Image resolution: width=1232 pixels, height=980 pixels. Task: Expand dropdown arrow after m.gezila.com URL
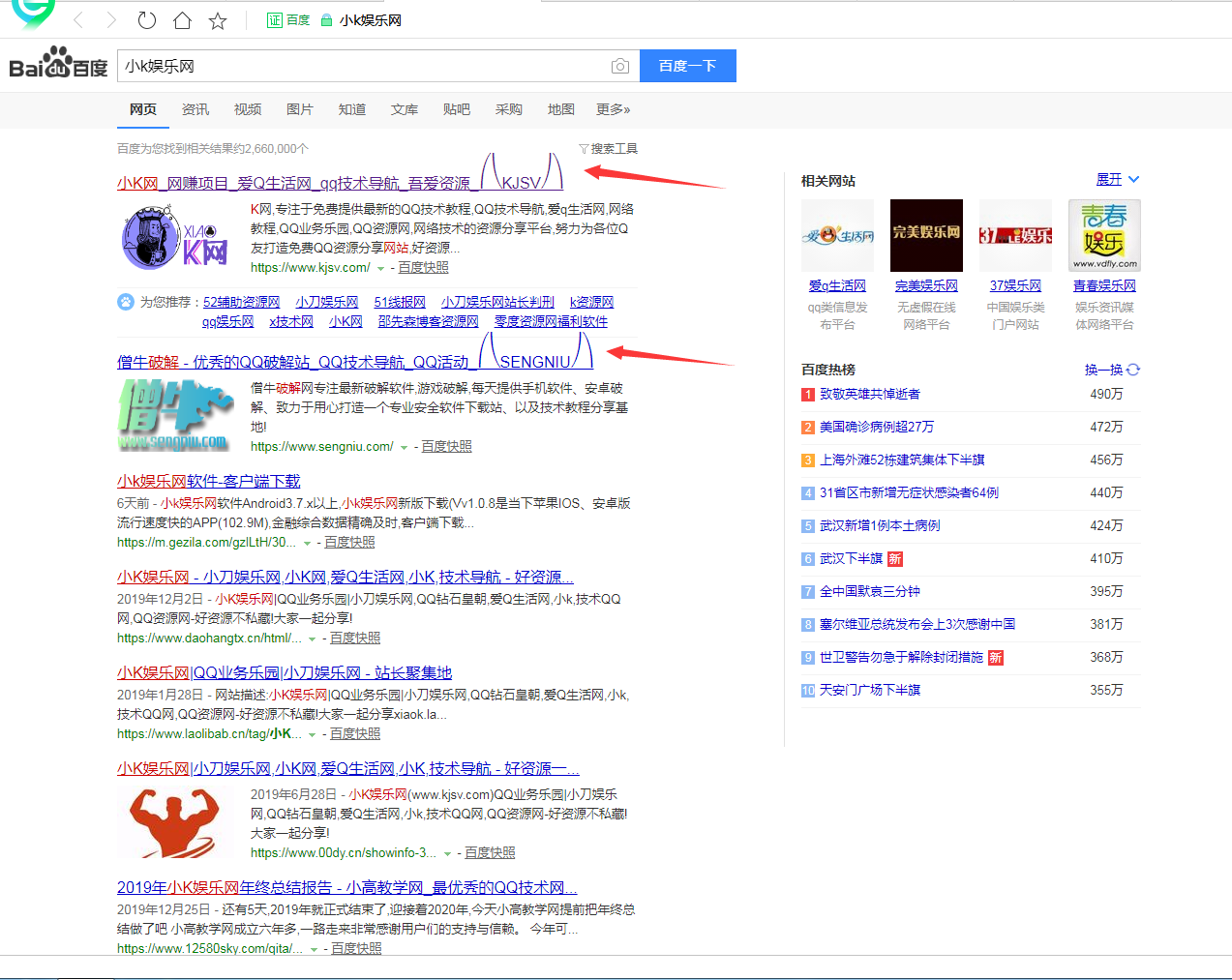coord(307,543)
